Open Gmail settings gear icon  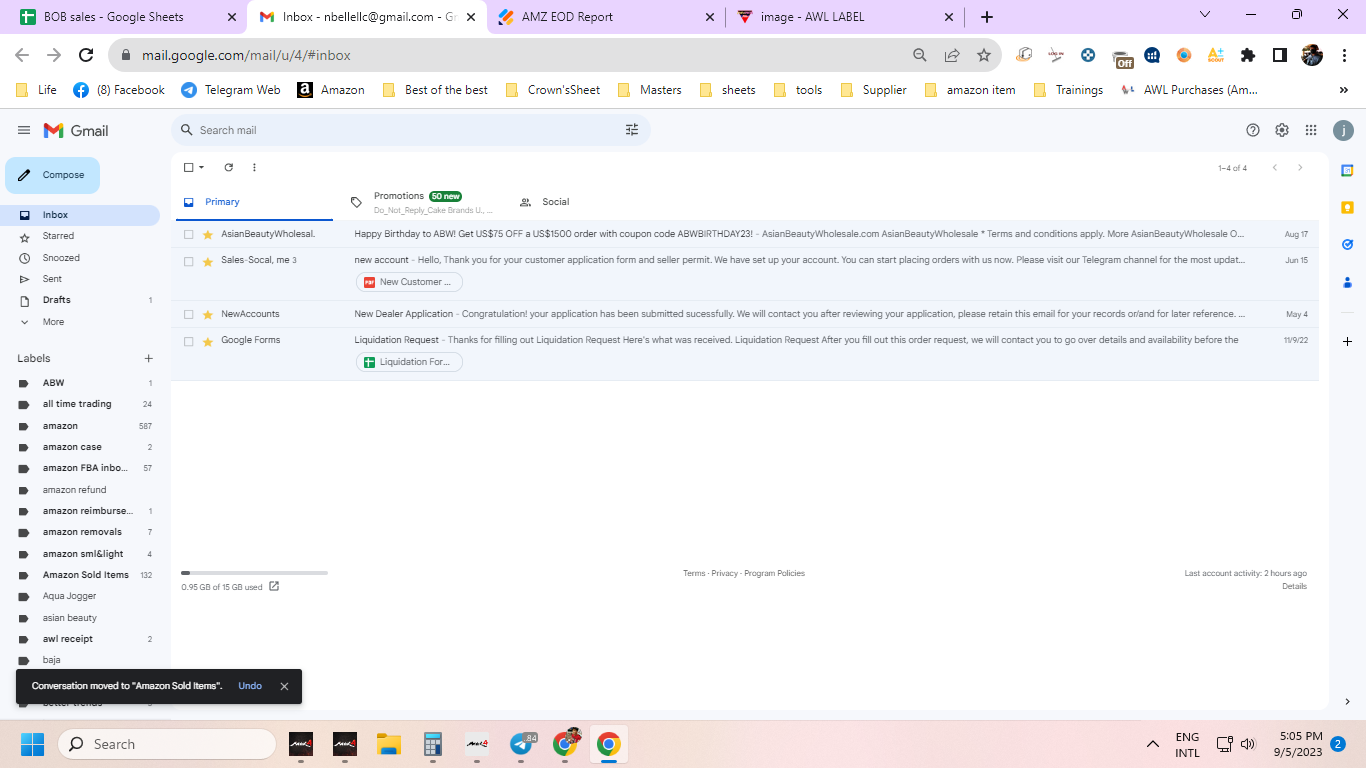point(1282,130)
